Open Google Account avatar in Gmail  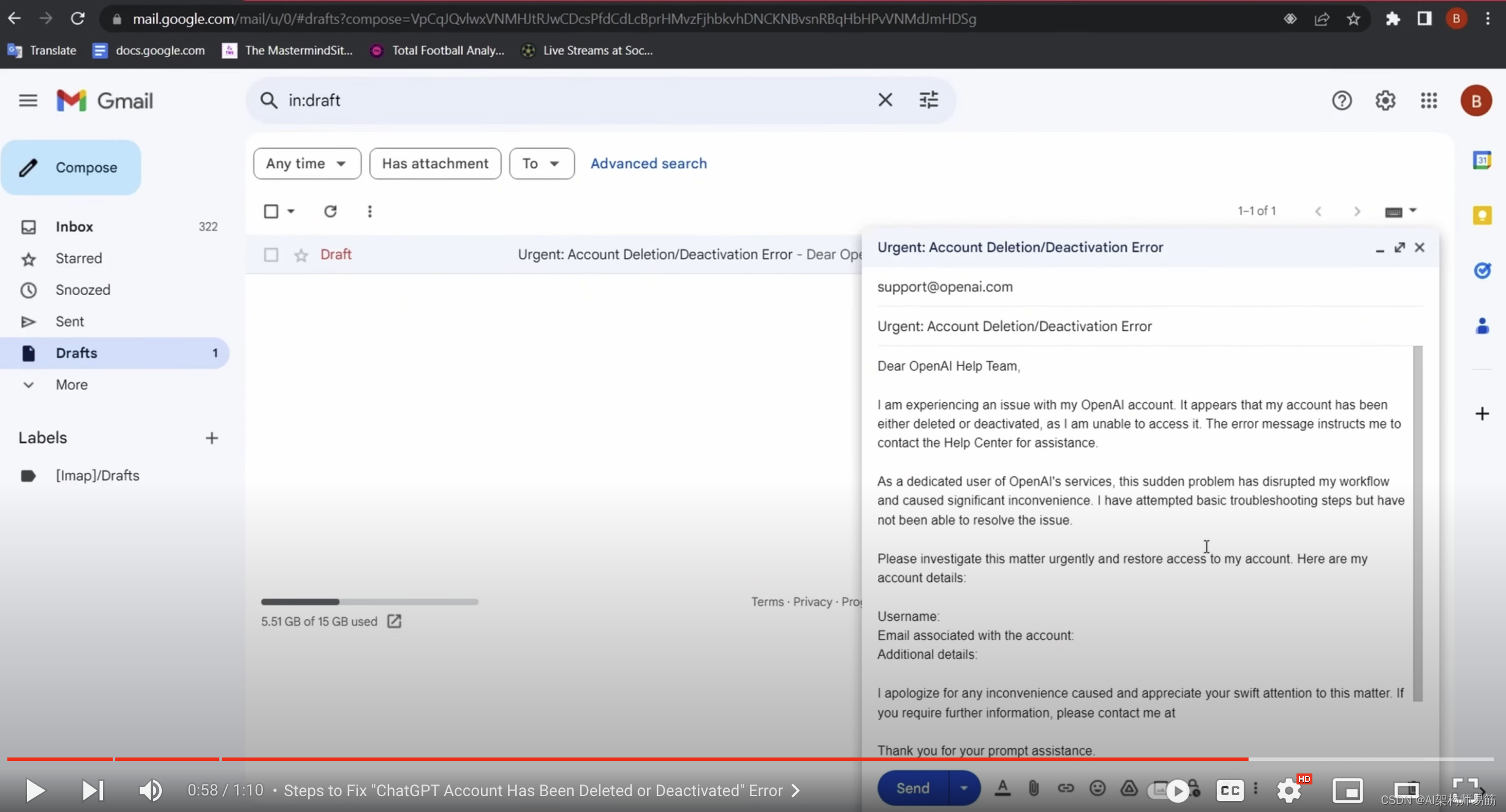(x=1476, y=100)
